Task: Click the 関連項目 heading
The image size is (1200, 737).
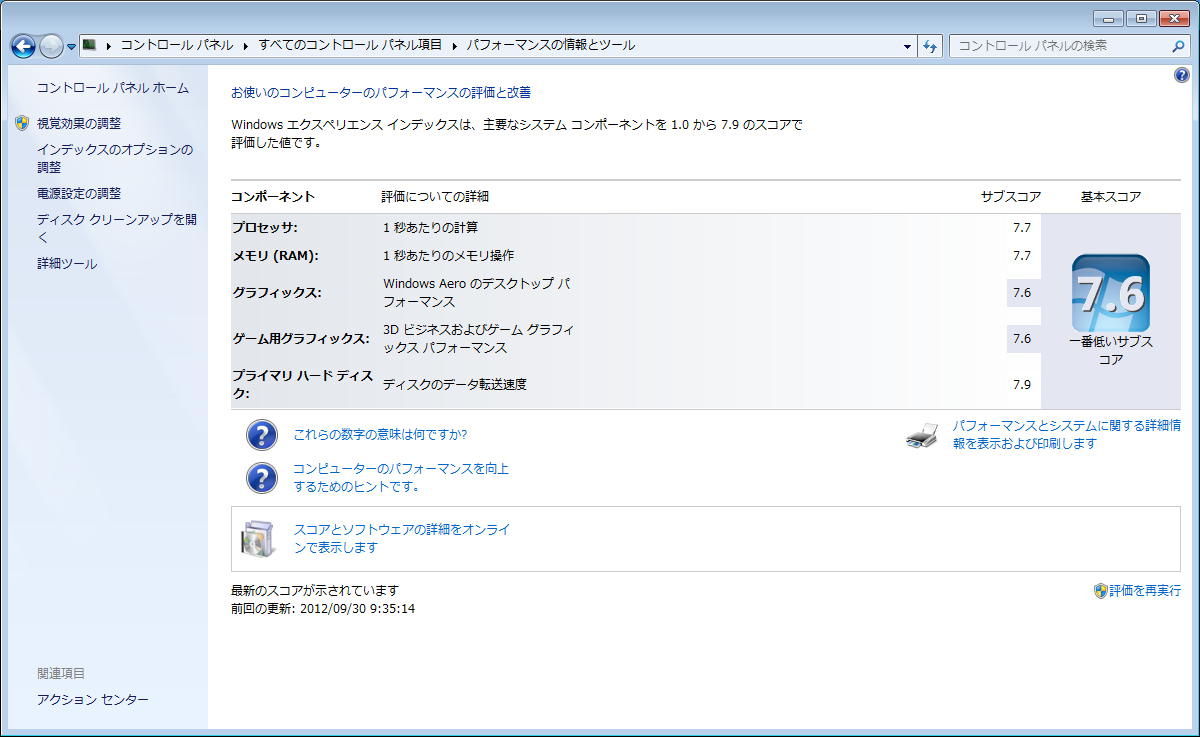Action: [x=61, y=673]
